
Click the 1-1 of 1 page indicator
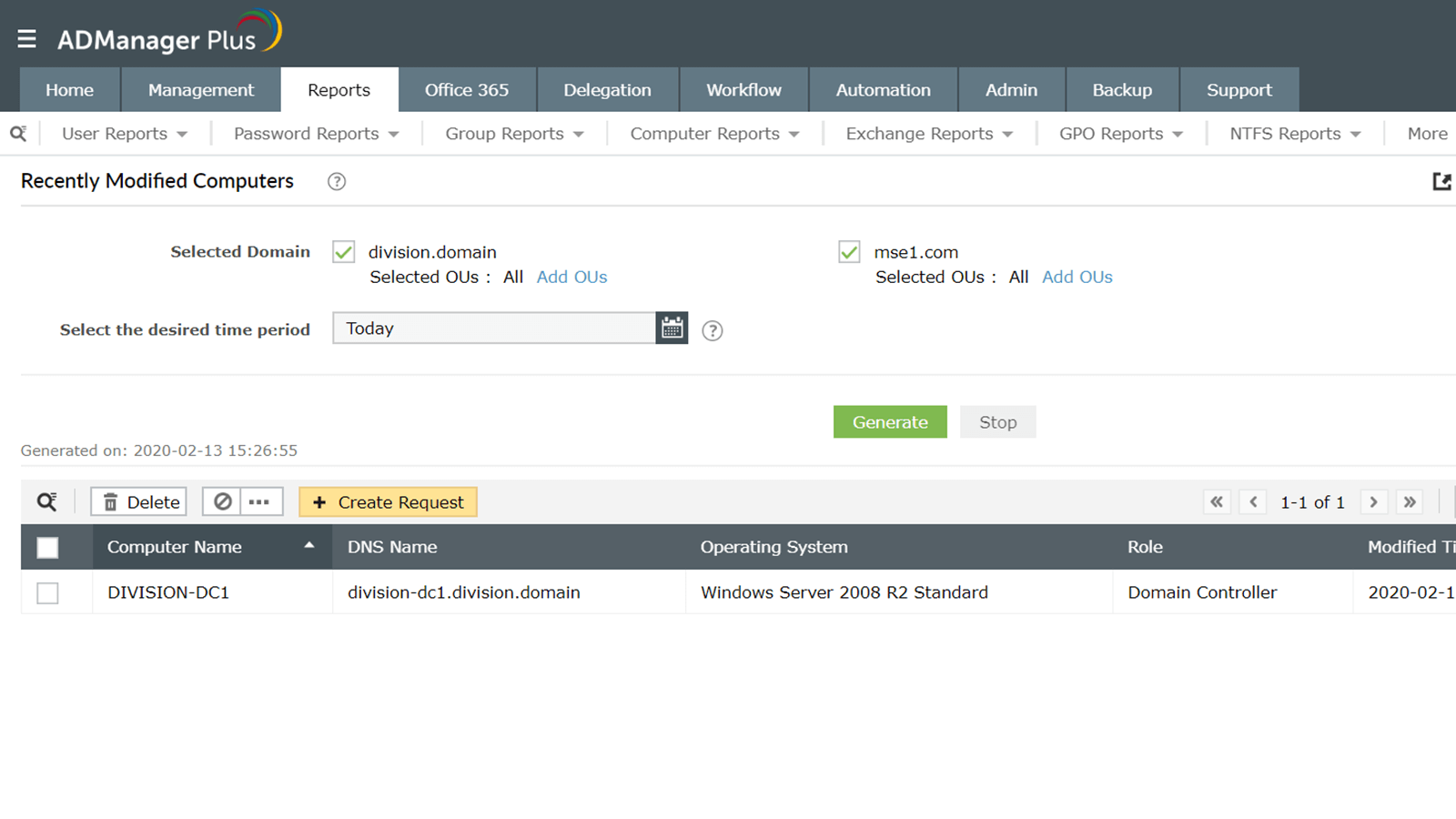pos(1312,501)
